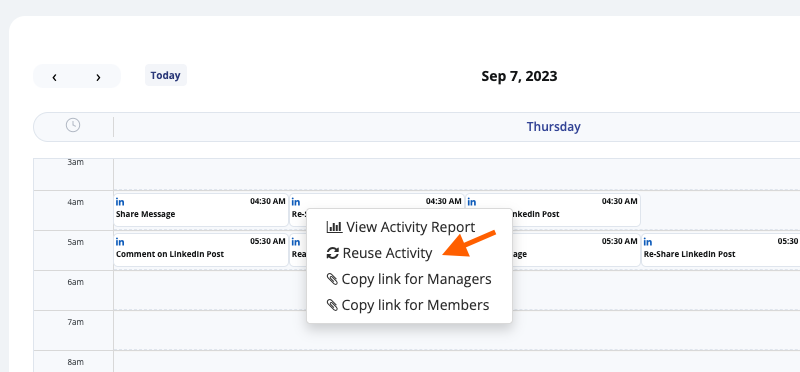Click LinkedIn icon on the 5am 'Rea' event
This screenshot has width=800, height=372.
[296, 241]
